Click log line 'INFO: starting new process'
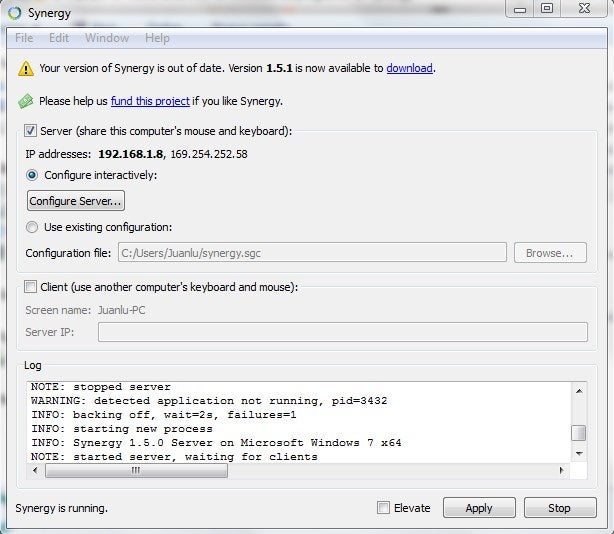The width and height of the screenshot is (614, 534). (122, 429)
